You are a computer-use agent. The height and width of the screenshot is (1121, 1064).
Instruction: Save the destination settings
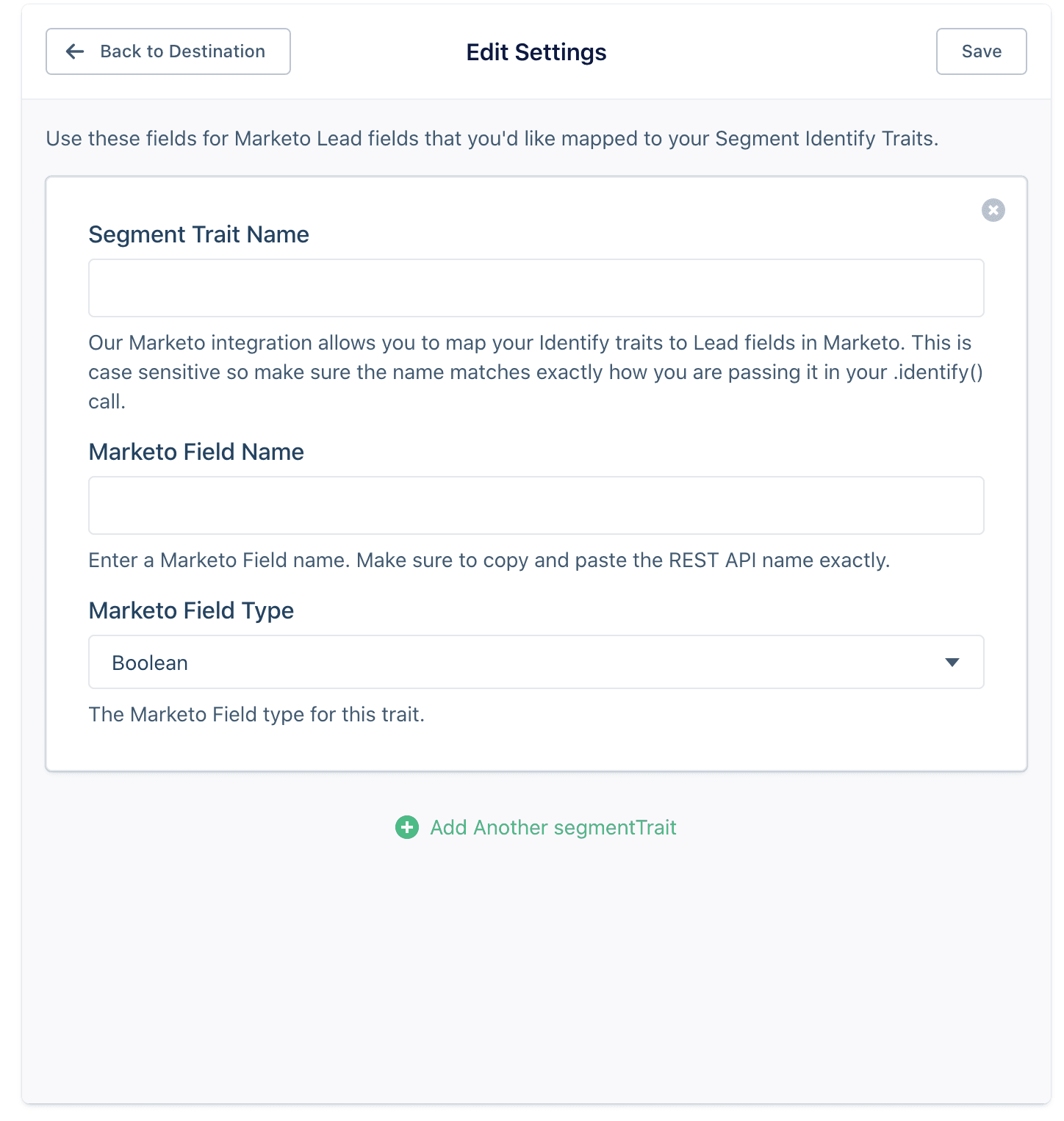pyautogui.click(x=981, y=51)
